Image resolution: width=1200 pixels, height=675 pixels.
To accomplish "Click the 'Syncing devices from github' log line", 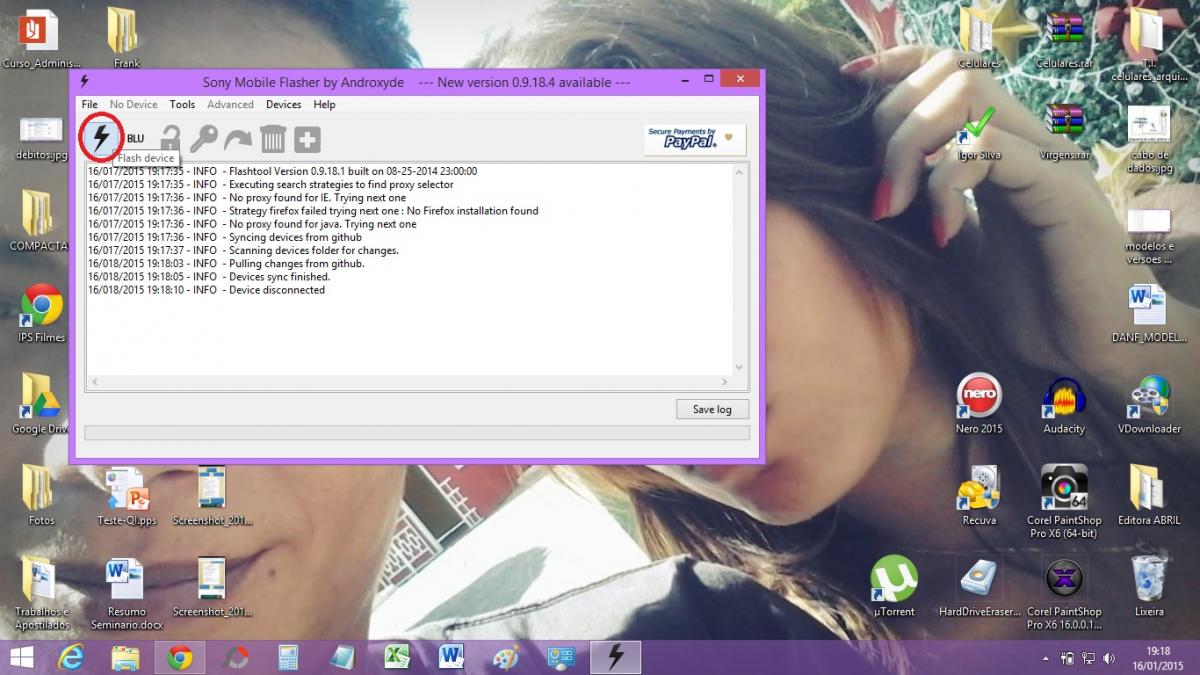I will coord(225,238).
